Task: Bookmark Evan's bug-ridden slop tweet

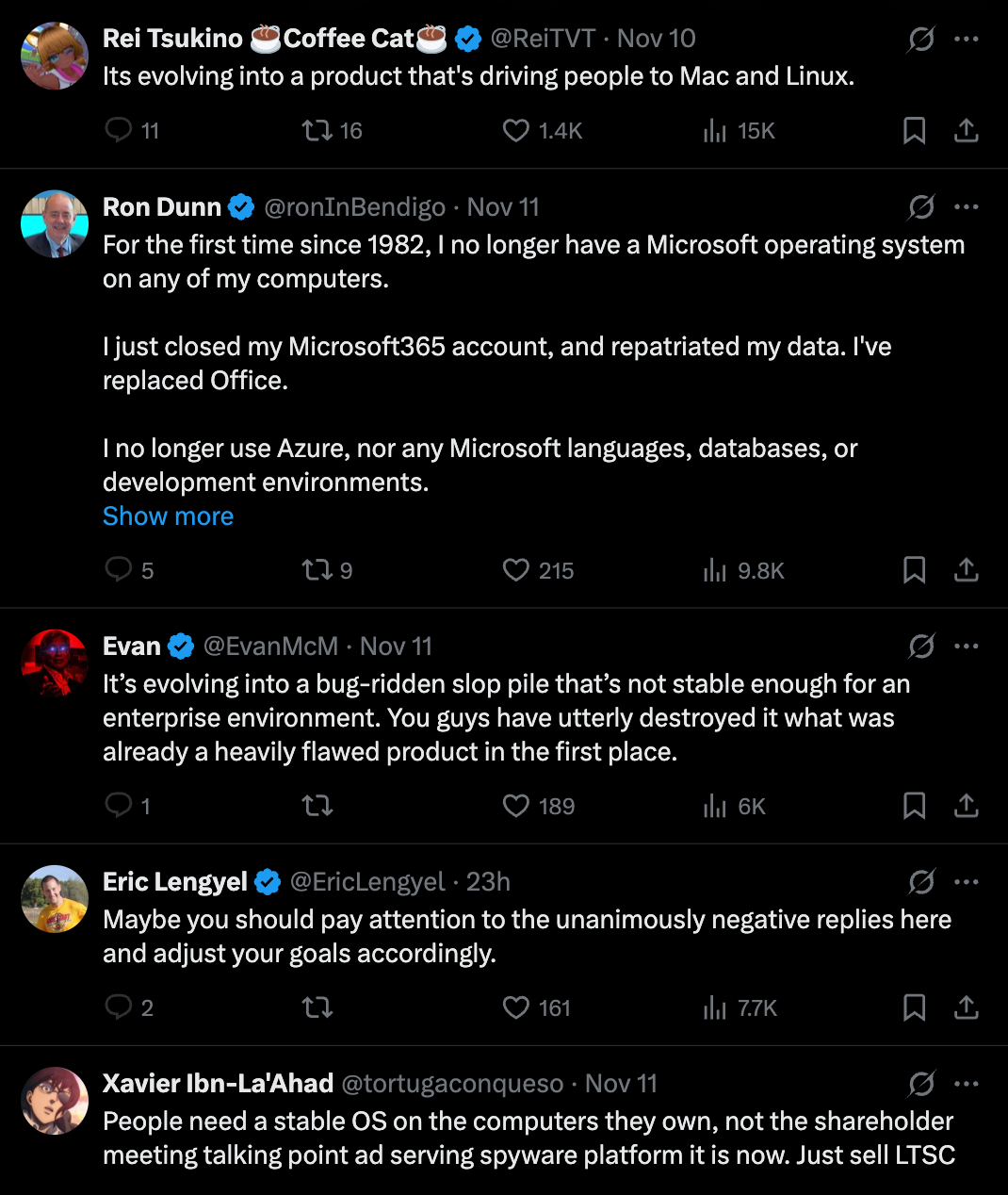Action: click(914, 806)
